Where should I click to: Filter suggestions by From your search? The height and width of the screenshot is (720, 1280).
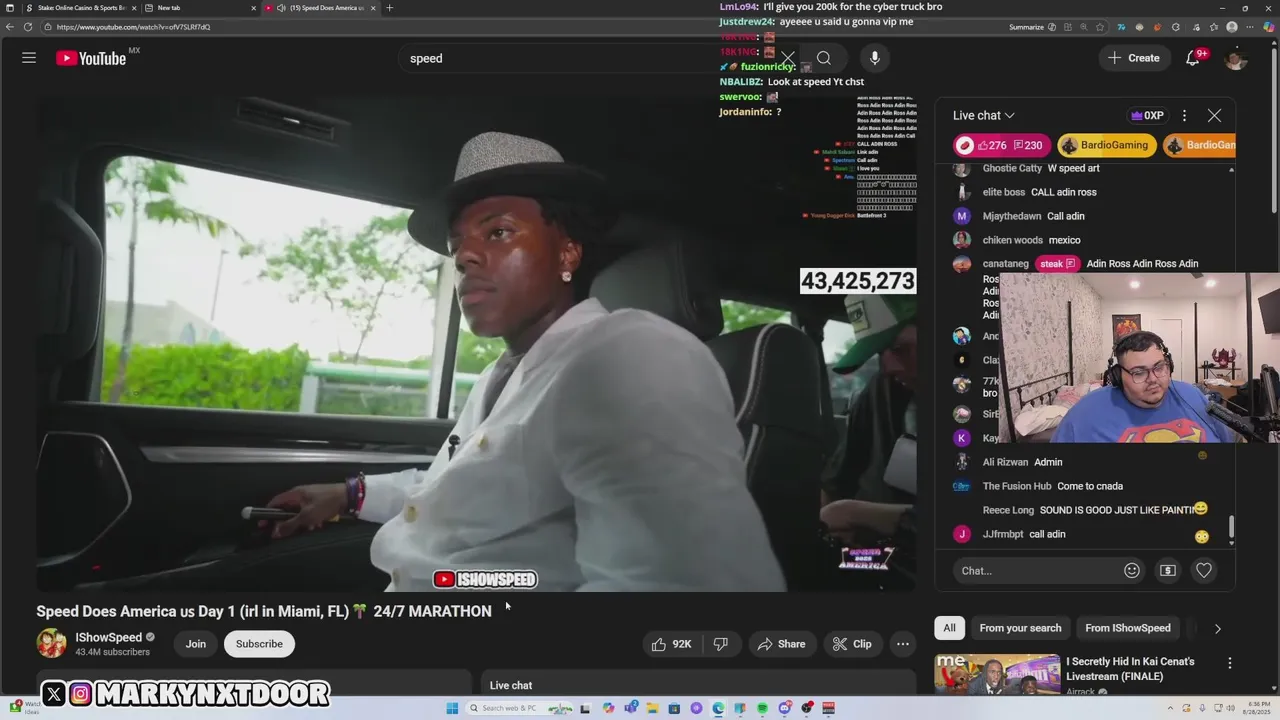(1020, 628)
